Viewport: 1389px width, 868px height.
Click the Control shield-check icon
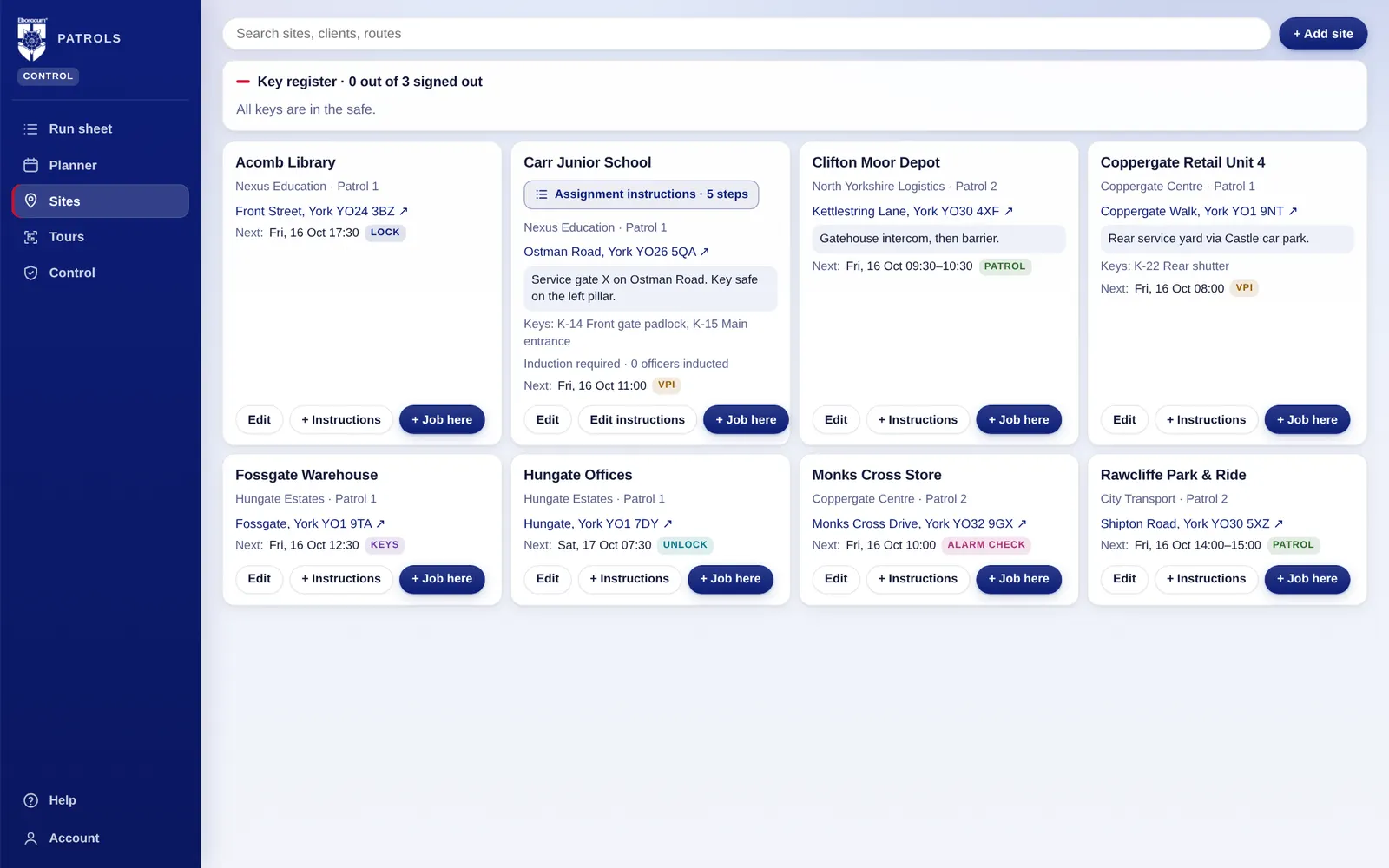(x=30, y=273)
